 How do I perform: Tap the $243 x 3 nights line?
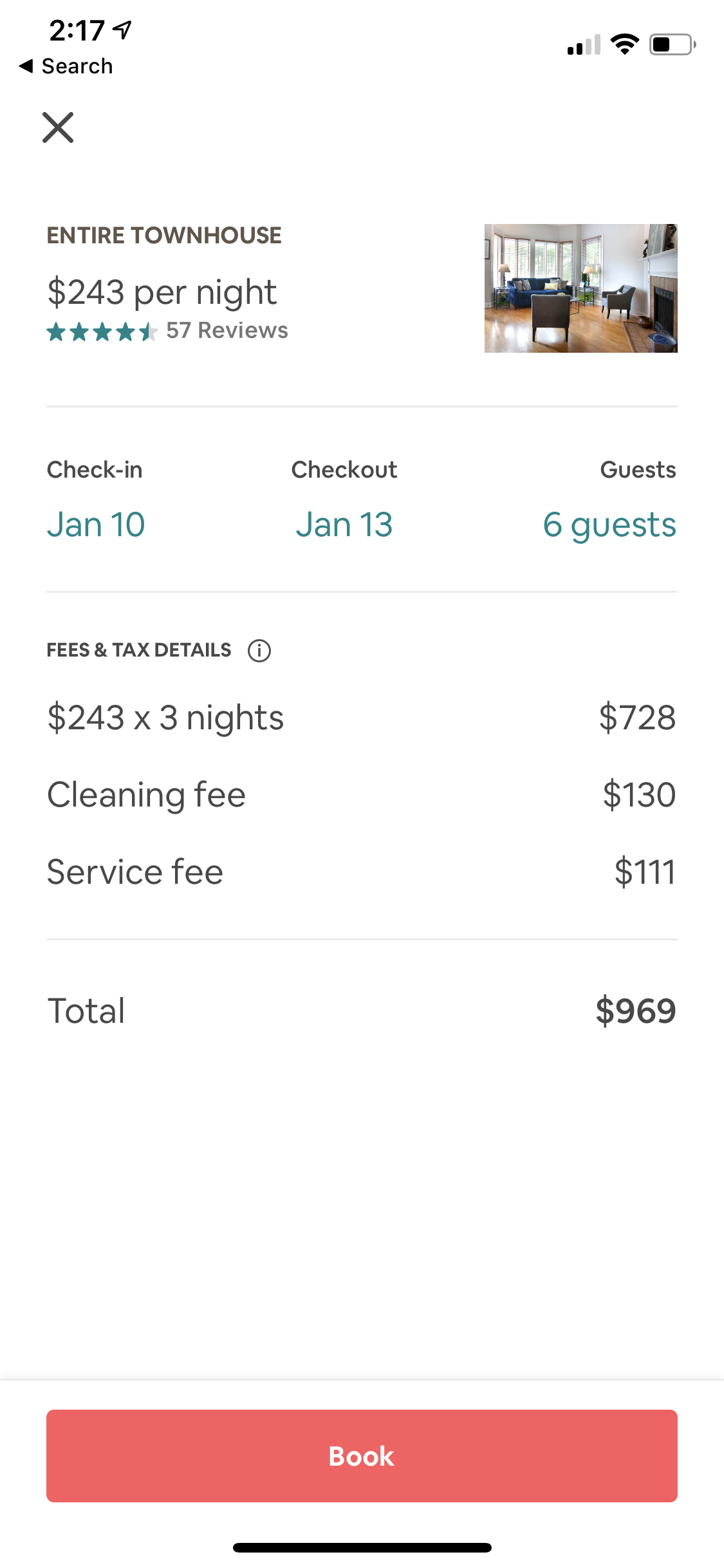(x=165, y=717)
